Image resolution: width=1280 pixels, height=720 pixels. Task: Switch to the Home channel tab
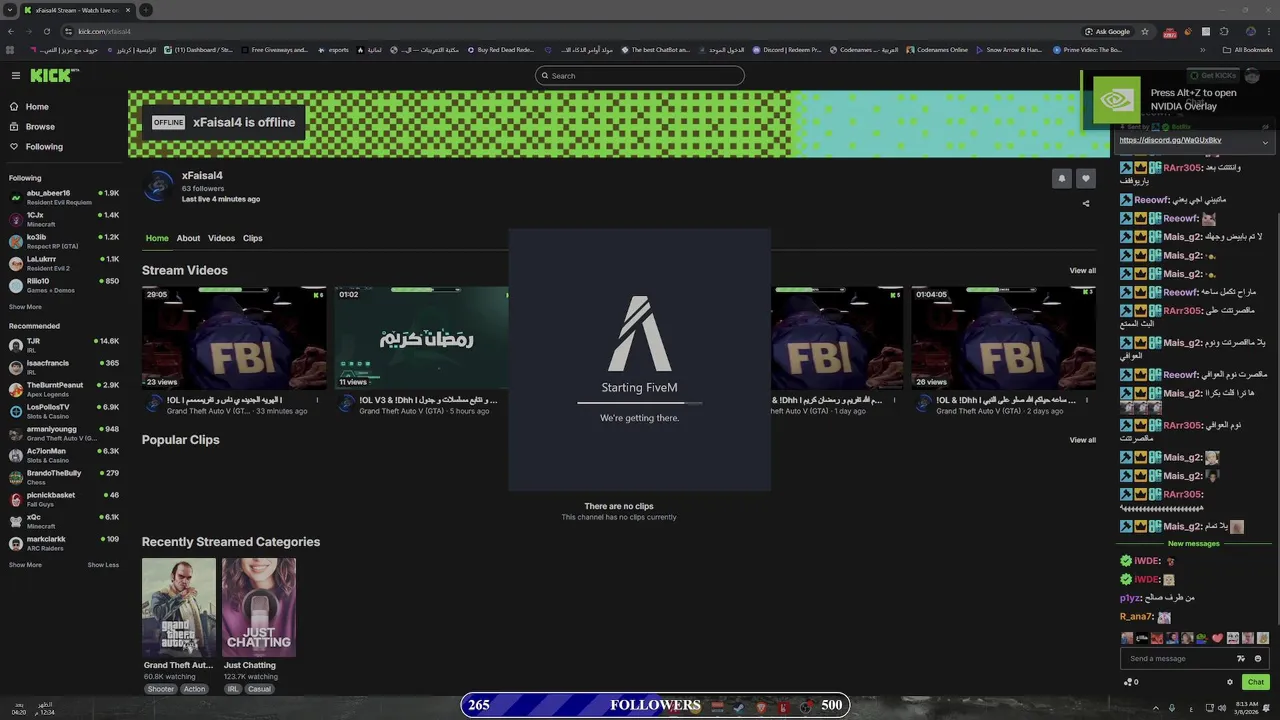click(157, 238)
